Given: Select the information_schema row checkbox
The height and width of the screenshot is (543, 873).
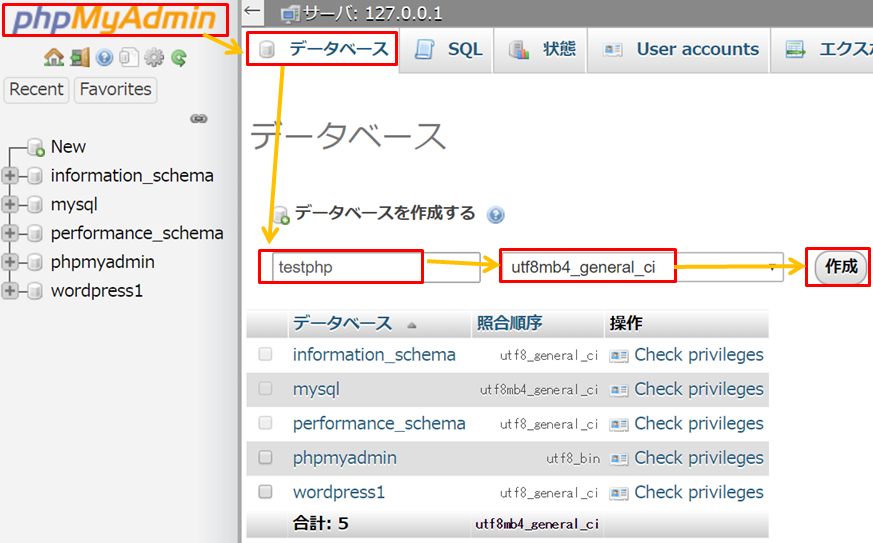Looking at the screenshot, I should point(265,354).
